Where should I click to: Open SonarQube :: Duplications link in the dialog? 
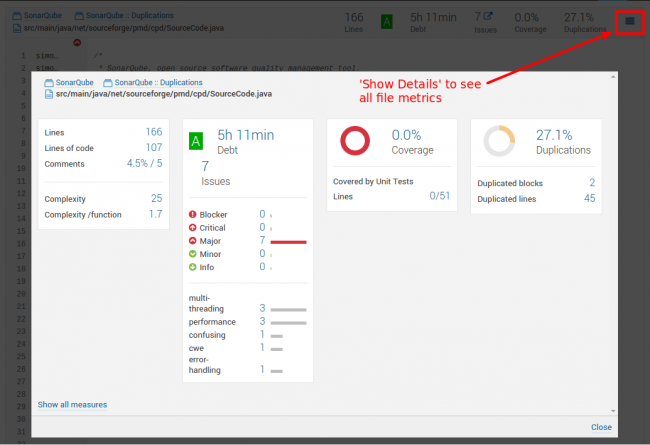click(158, 83)
